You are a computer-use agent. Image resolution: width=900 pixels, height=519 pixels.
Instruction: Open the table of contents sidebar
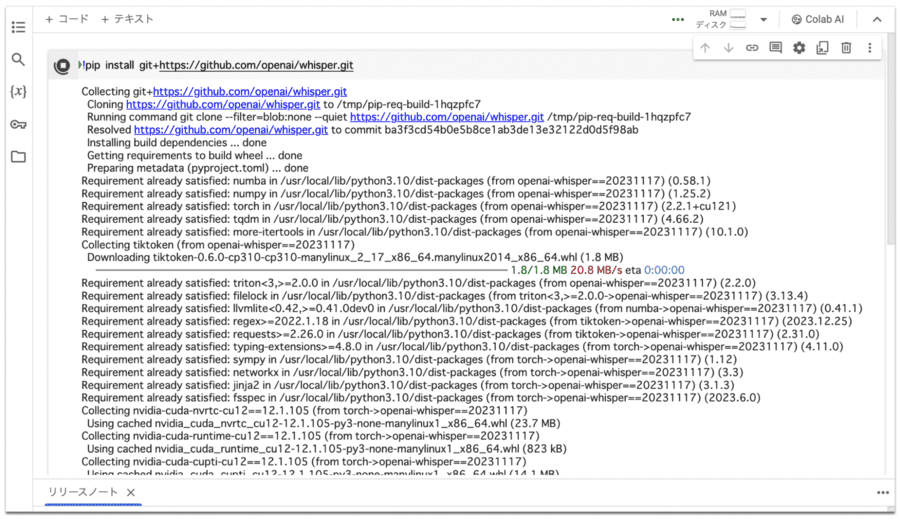tap(18, 27)
